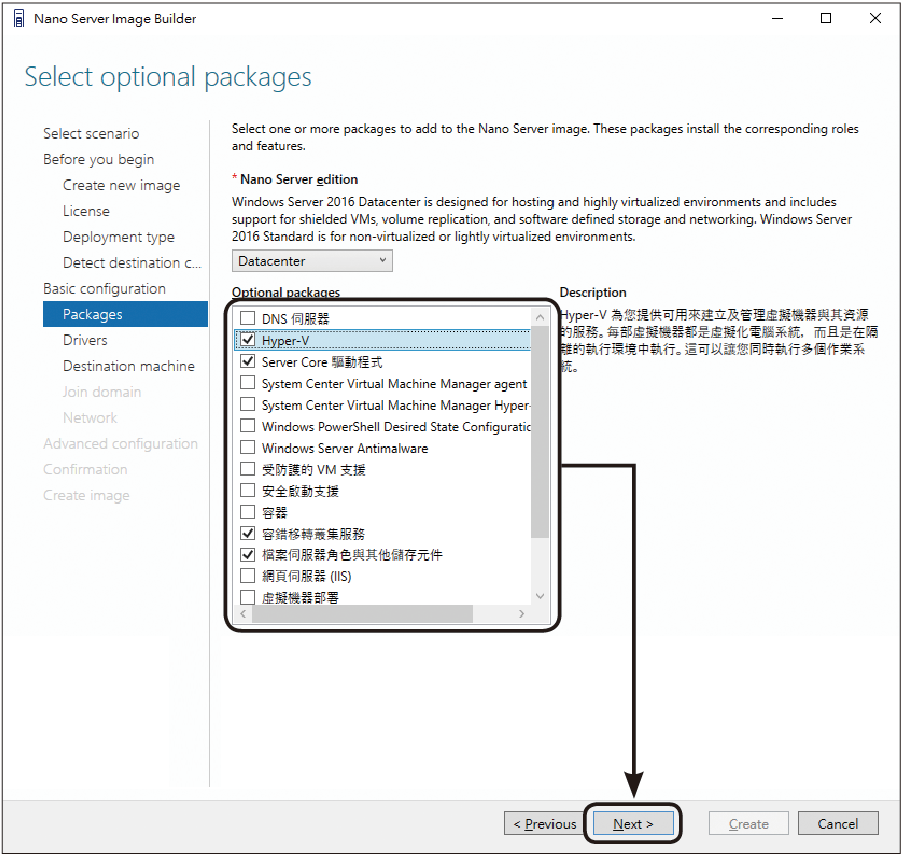
Task: Check the 虛擬機器部署 checkbox
Action: point(247,597)
